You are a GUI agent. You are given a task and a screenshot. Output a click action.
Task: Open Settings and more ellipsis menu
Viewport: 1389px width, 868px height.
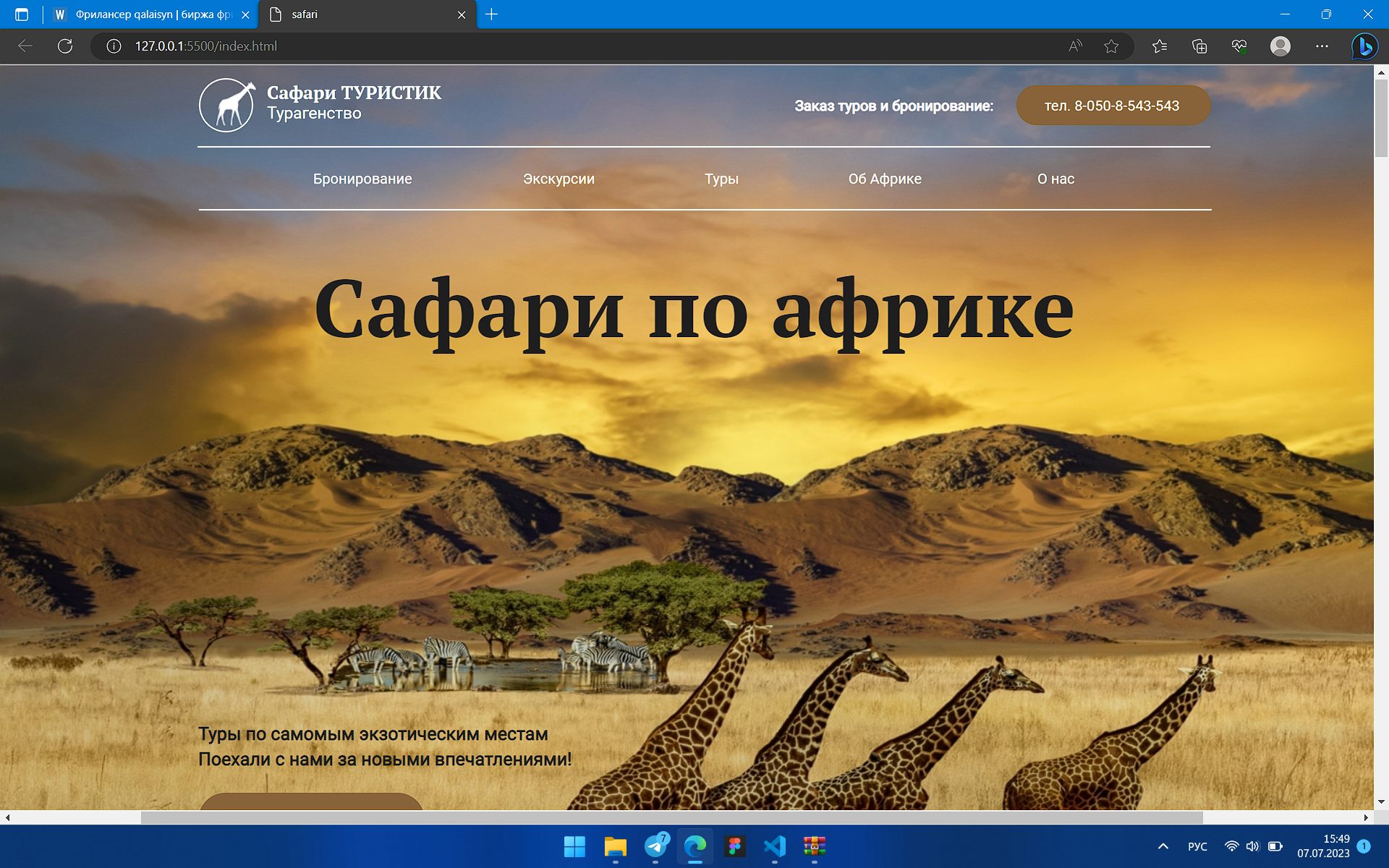[1322, 46]
